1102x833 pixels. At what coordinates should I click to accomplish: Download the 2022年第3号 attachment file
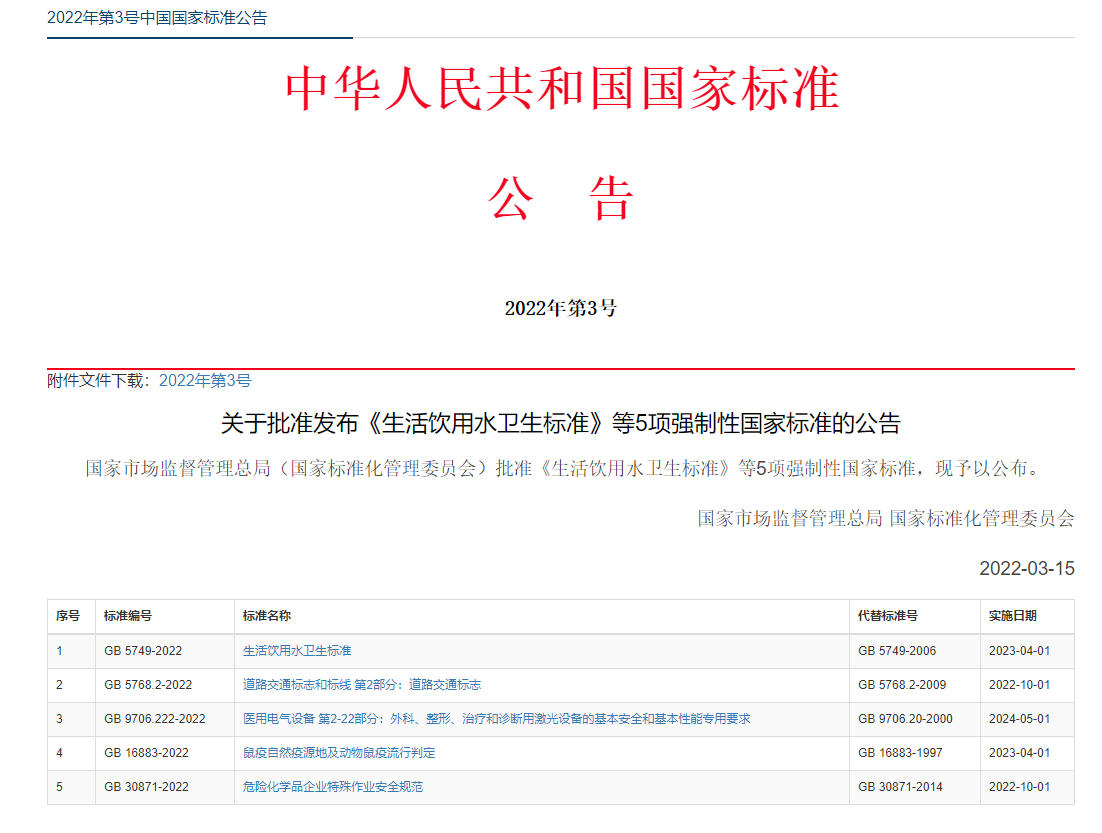[205, 380]
